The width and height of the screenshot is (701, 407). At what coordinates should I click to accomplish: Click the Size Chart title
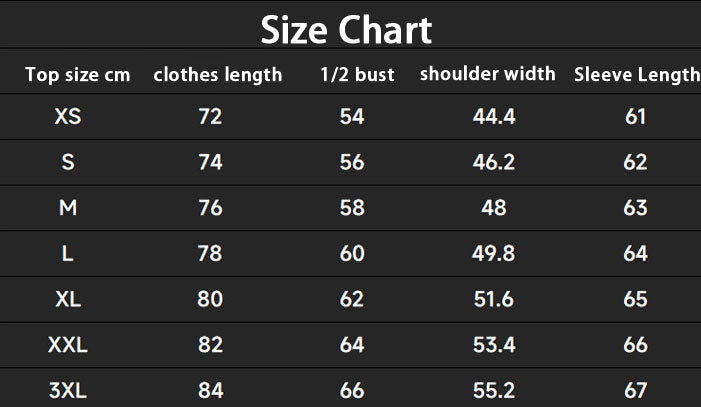(346, 30)
